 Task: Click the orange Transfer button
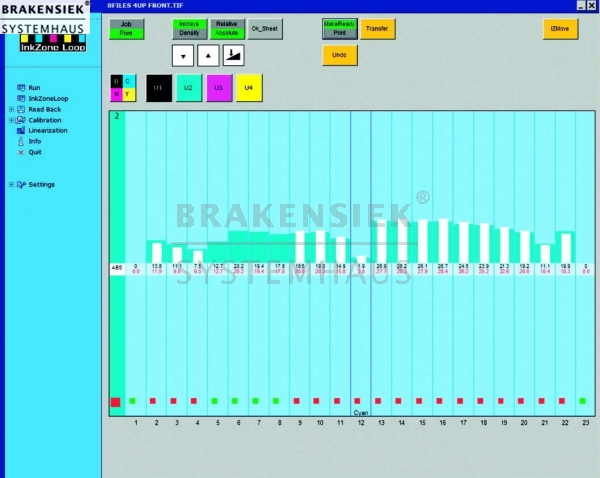coord(377,29)
